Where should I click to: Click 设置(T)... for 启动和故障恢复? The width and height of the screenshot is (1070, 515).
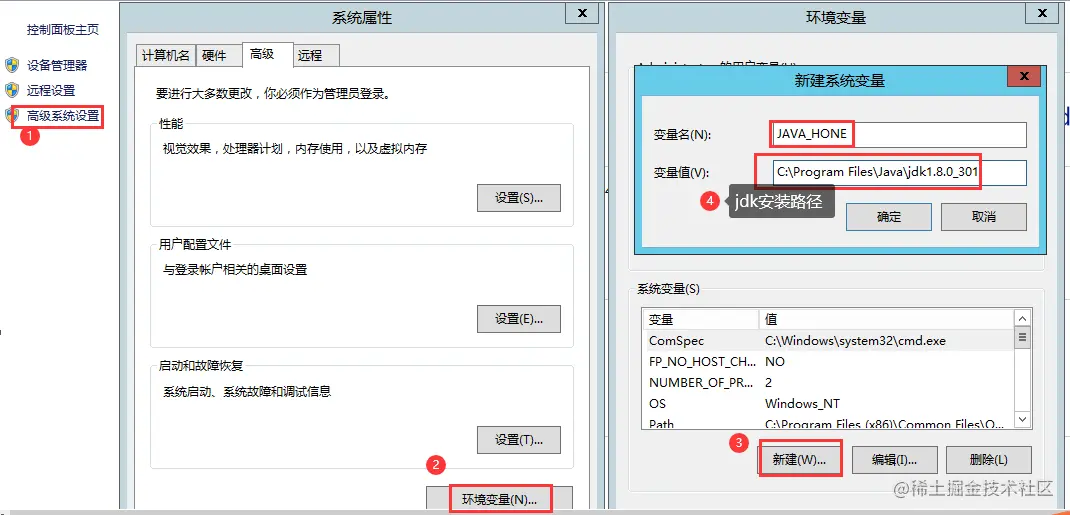[519, 440]
